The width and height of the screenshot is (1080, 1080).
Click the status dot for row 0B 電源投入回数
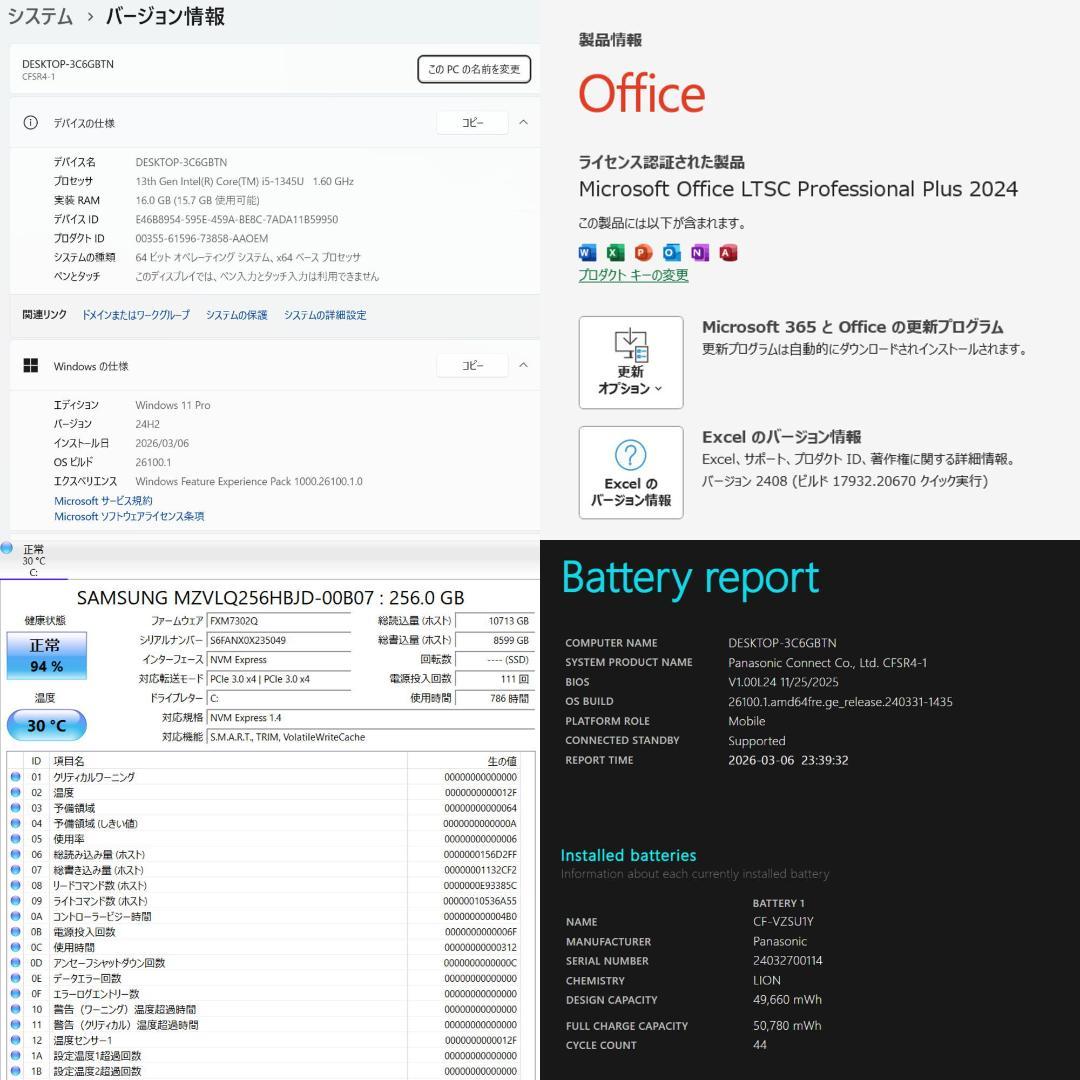[16, 932]
